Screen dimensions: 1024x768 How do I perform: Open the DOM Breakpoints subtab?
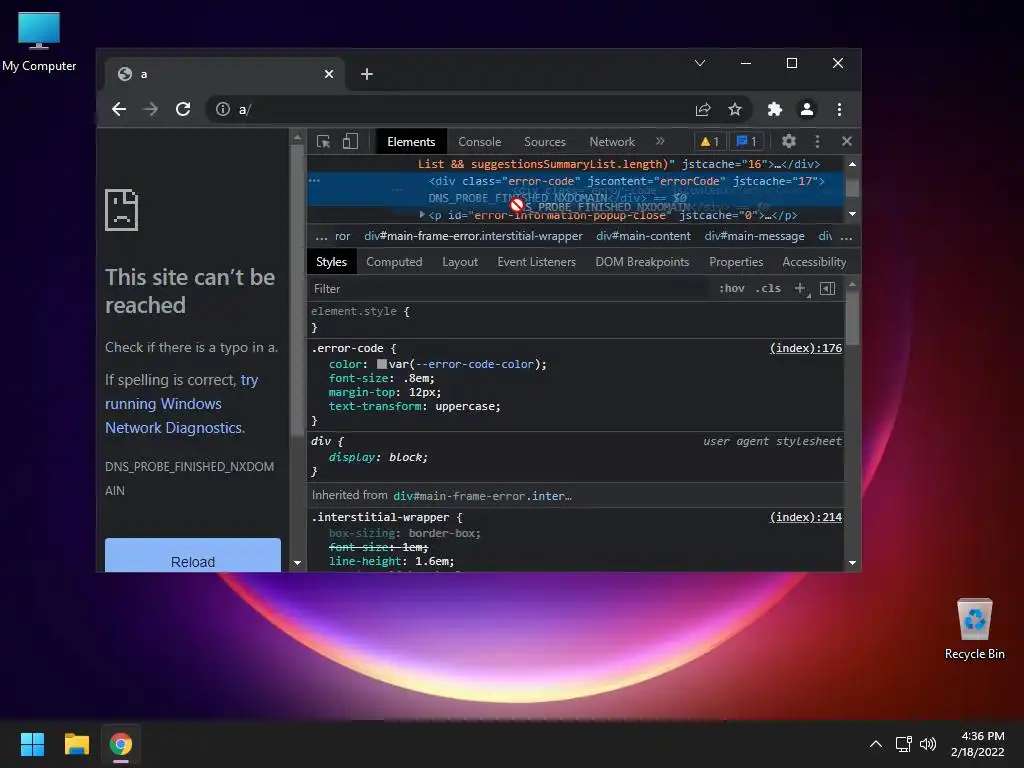pos(642,262)
